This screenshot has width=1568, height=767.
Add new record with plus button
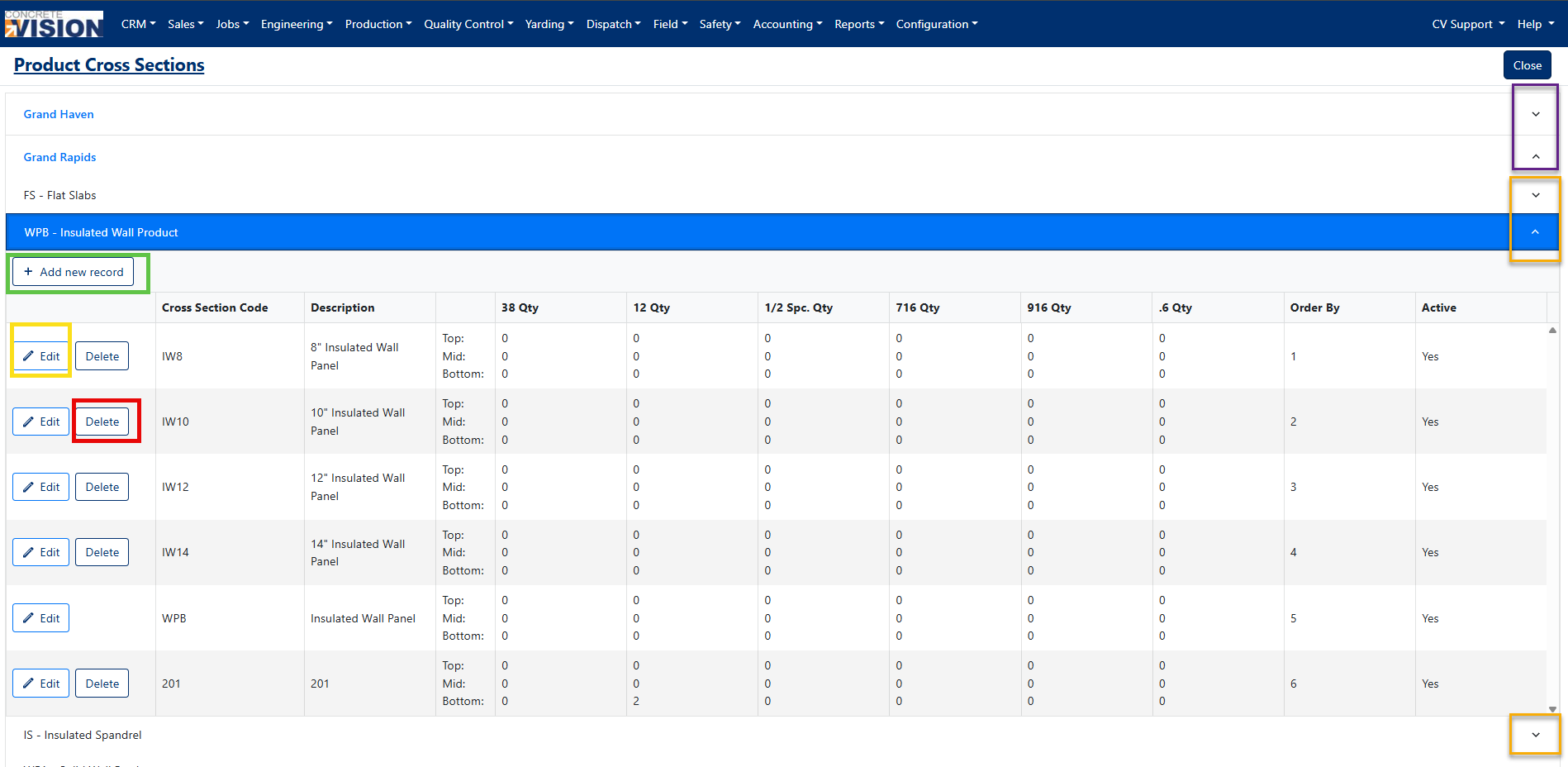(x=73, y=272)
